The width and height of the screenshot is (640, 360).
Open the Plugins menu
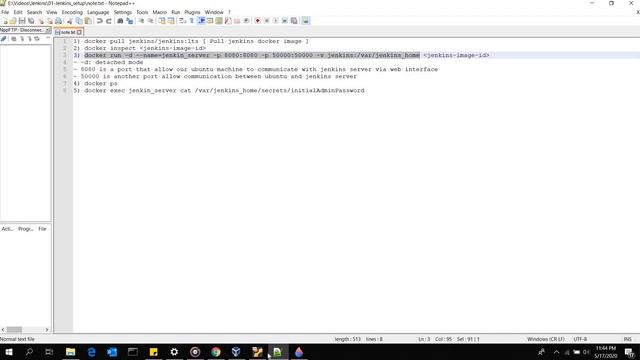[192, 12]
